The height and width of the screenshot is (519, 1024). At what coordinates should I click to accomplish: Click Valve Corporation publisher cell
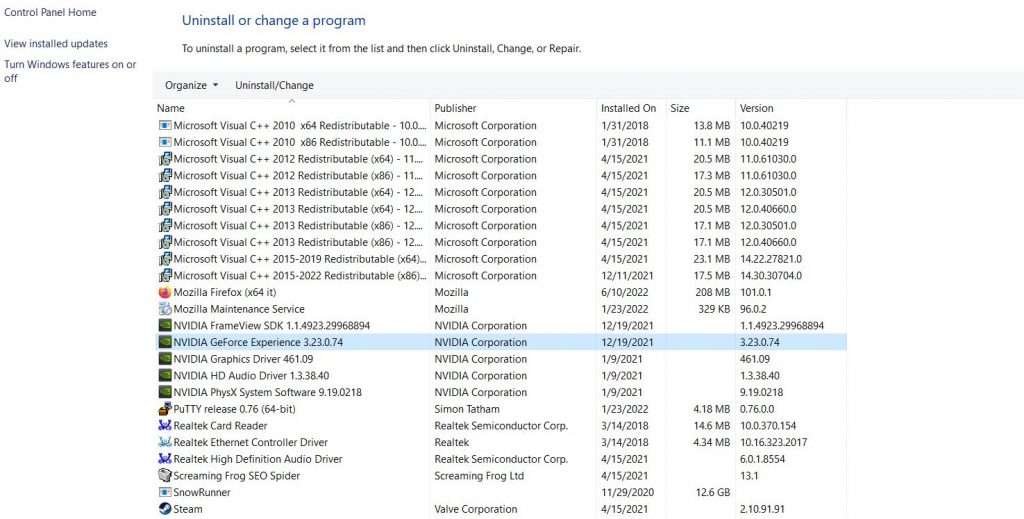[475, 509]
